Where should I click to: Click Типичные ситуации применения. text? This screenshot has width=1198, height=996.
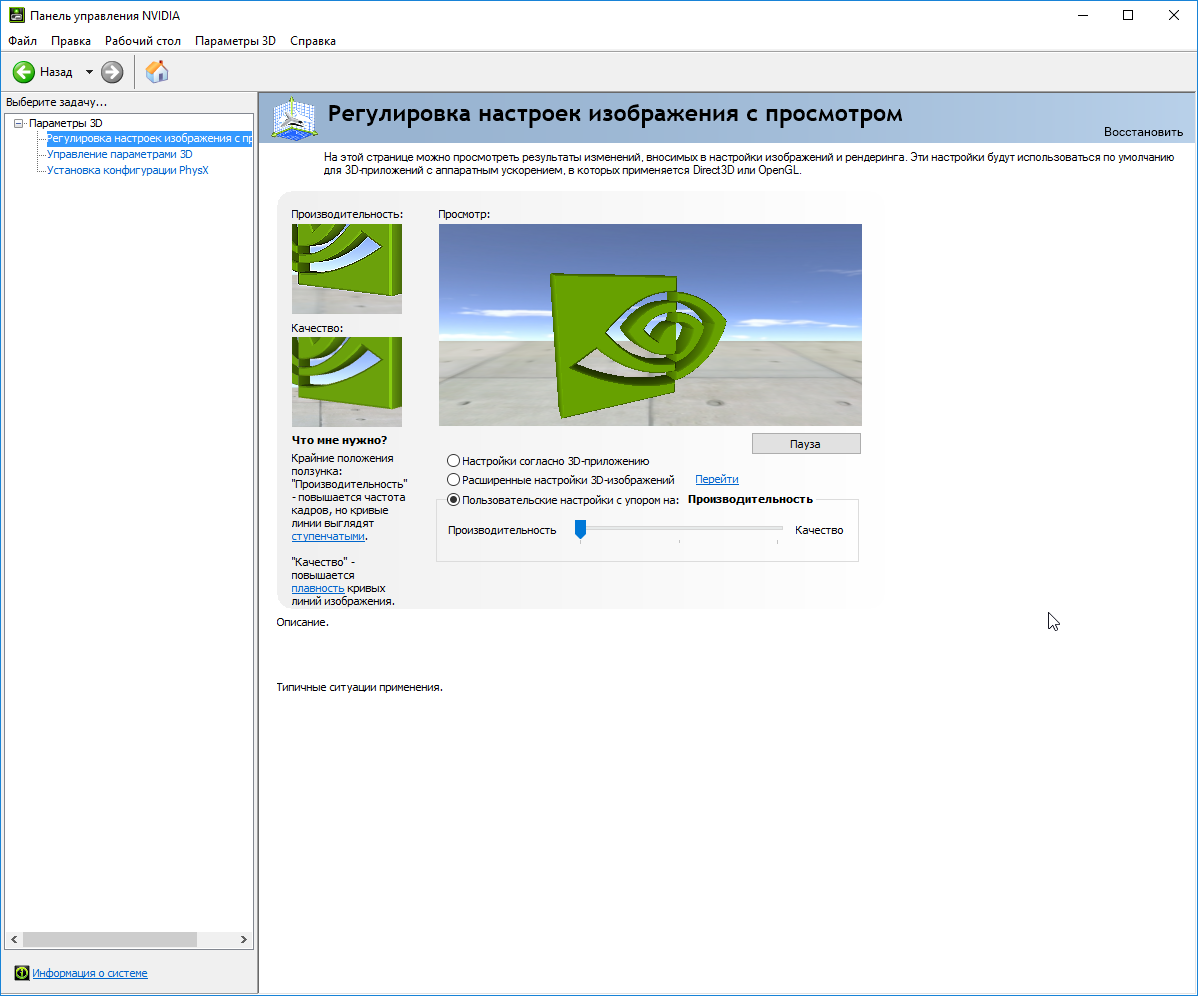point(359,687)
